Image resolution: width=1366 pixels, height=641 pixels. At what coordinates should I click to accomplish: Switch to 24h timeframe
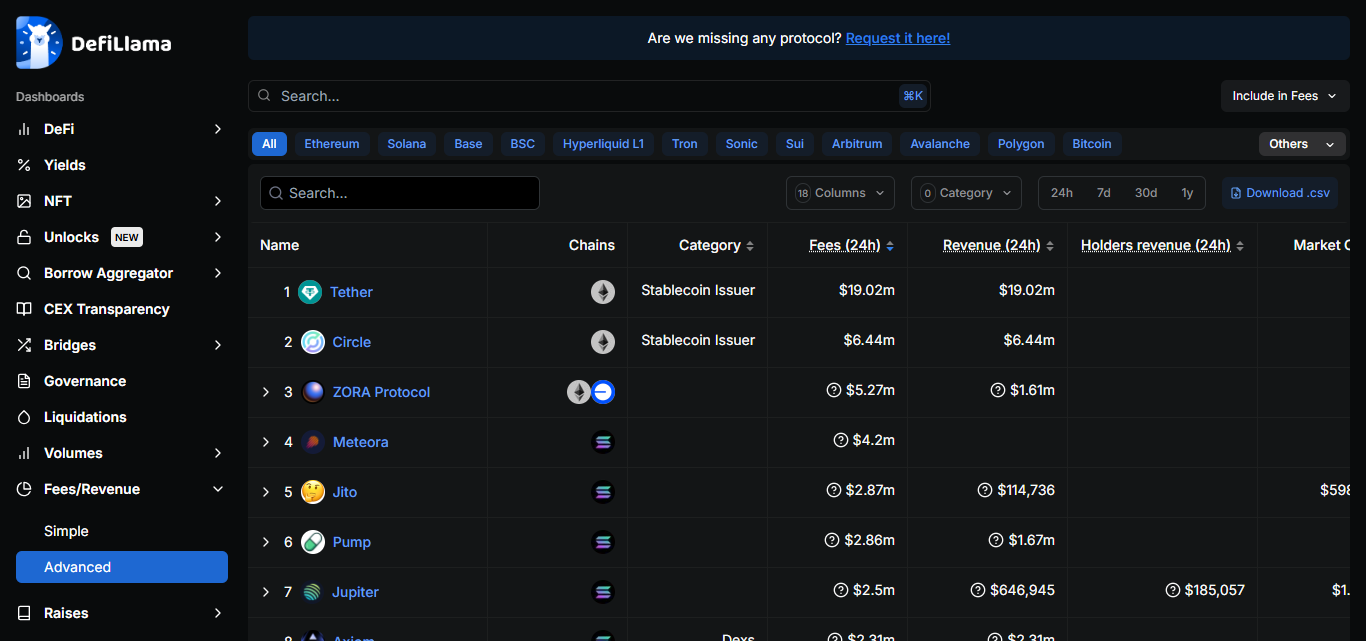pos(1062,193)
